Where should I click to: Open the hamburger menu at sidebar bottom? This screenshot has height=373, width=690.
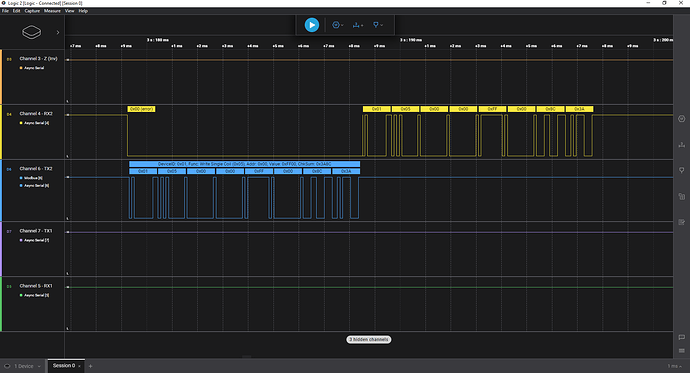pyautogui.click(x=682, y=351)
